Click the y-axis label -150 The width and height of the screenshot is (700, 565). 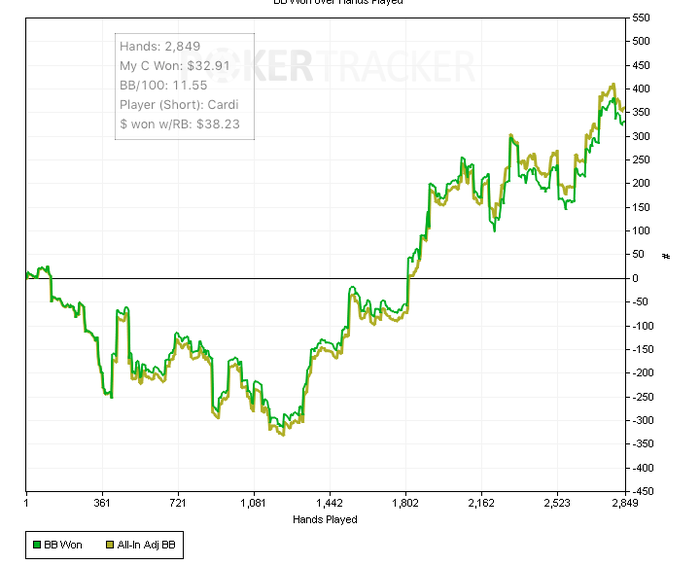coord(643,349)
